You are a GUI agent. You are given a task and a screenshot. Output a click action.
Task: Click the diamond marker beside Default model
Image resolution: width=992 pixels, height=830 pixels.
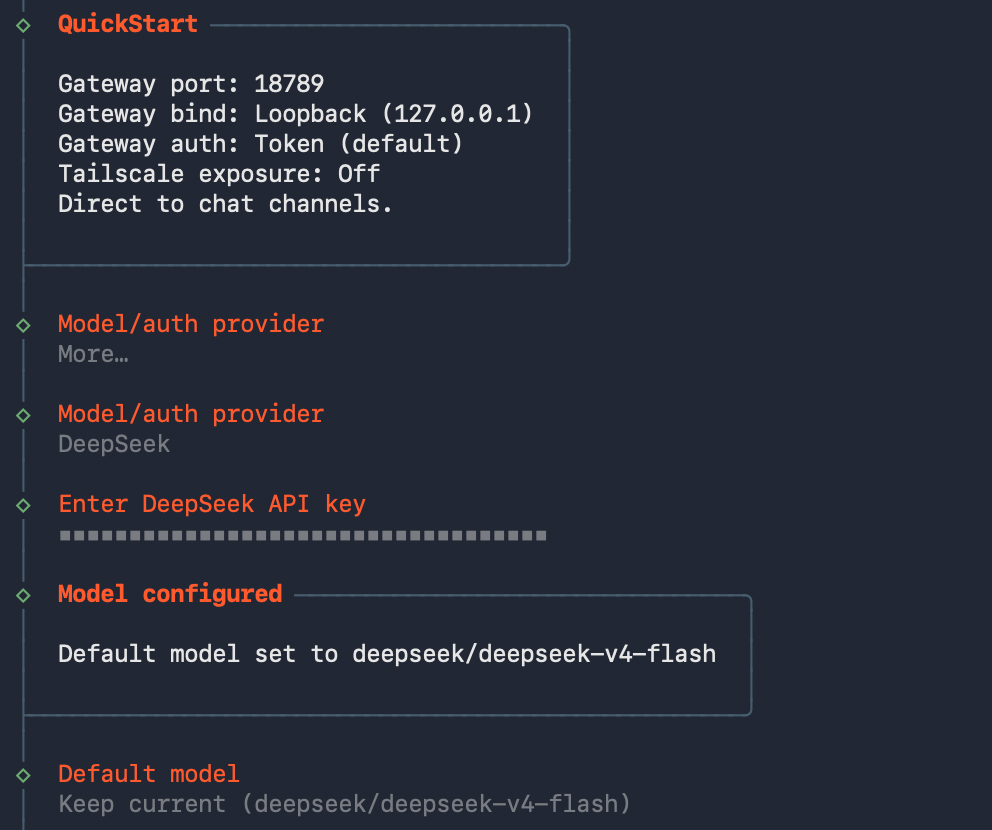[23, 775]
